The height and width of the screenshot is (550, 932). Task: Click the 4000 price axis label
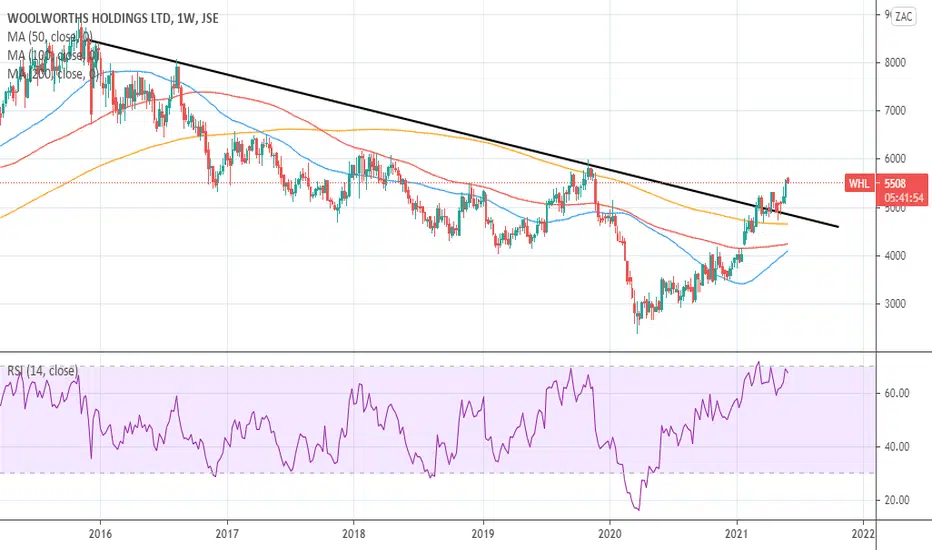895,256
